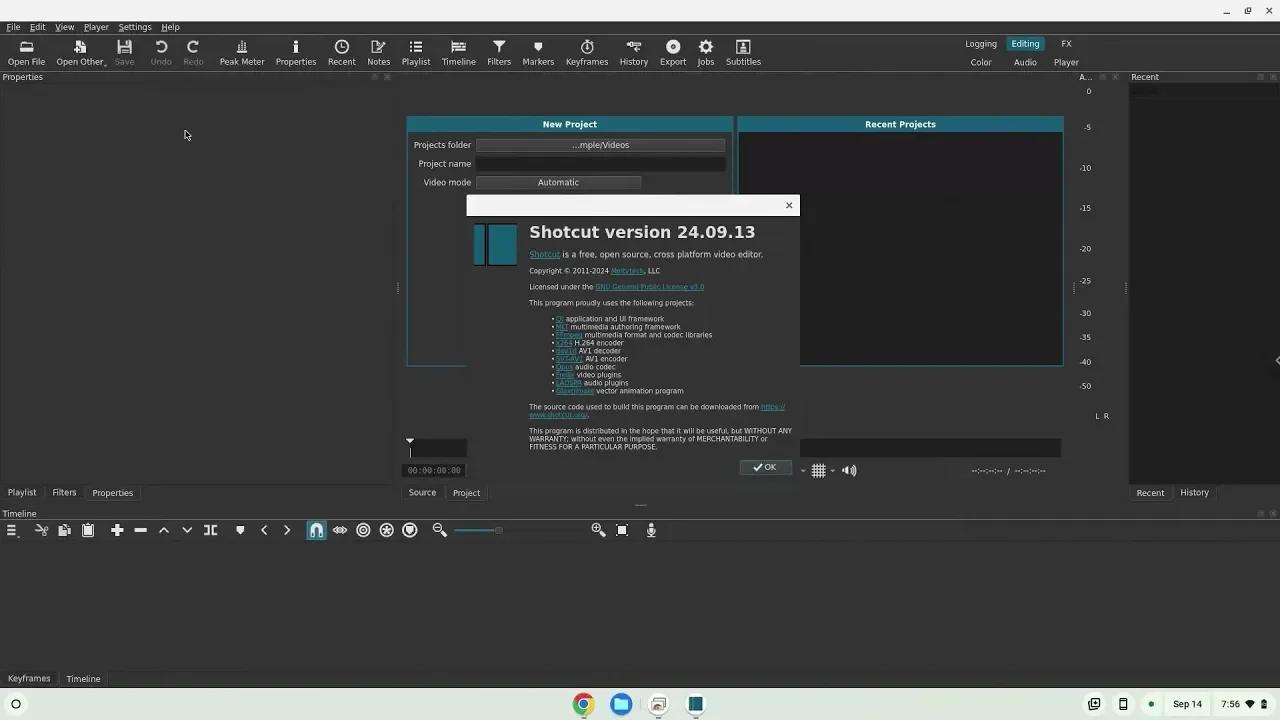Switch to the Project tab

point(466,492)
